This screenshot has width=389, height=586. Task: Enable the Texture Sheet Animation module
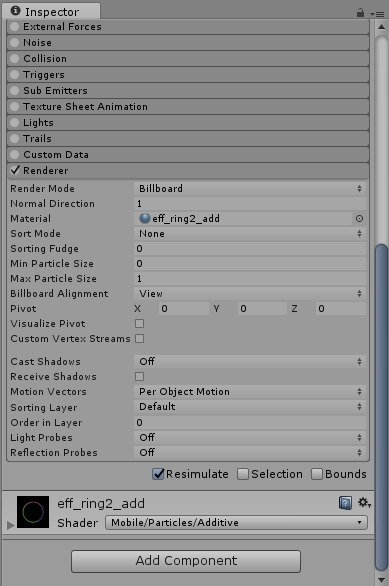coord(15,107)
